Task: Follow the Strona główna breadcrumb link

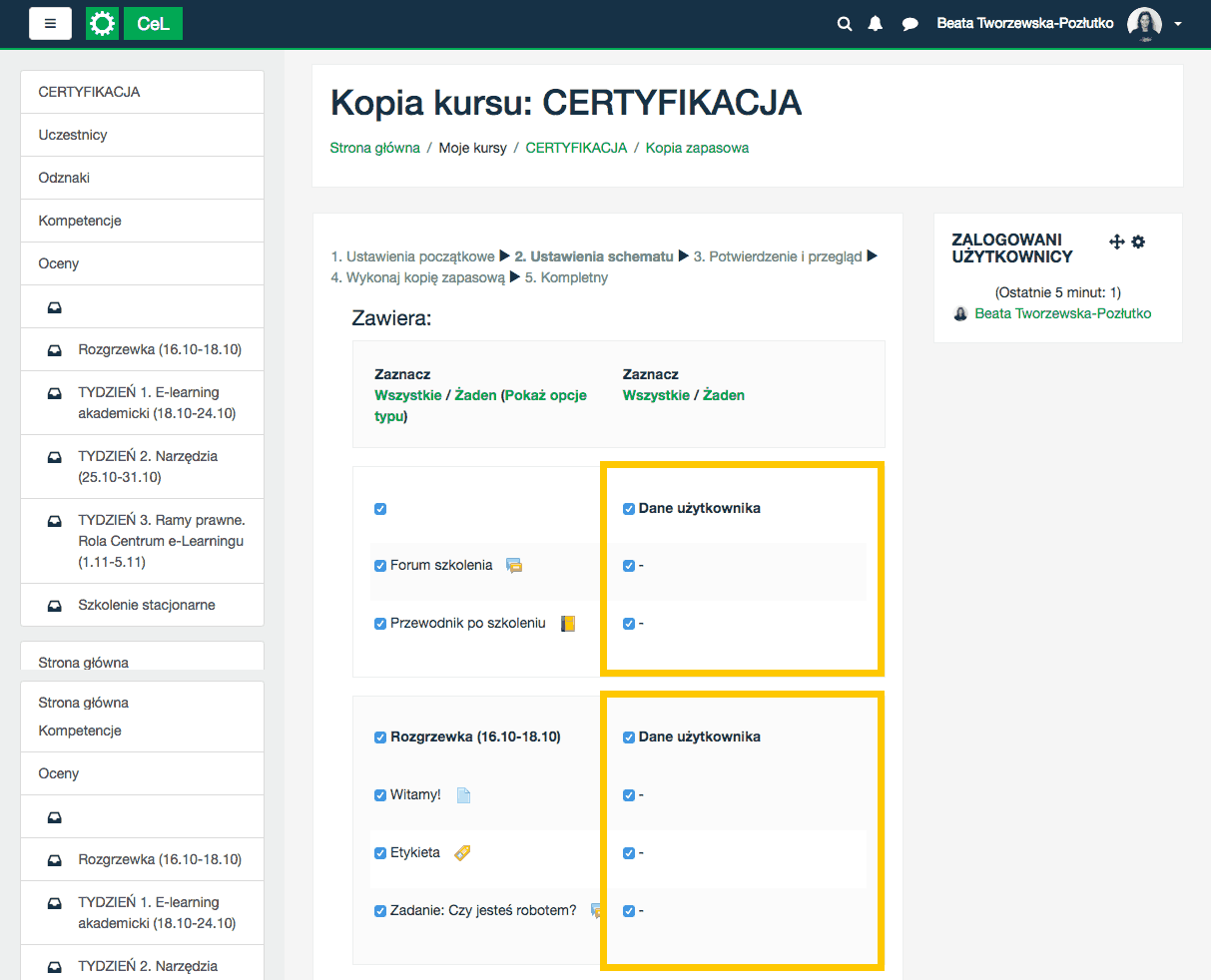Action: [375, 148]
